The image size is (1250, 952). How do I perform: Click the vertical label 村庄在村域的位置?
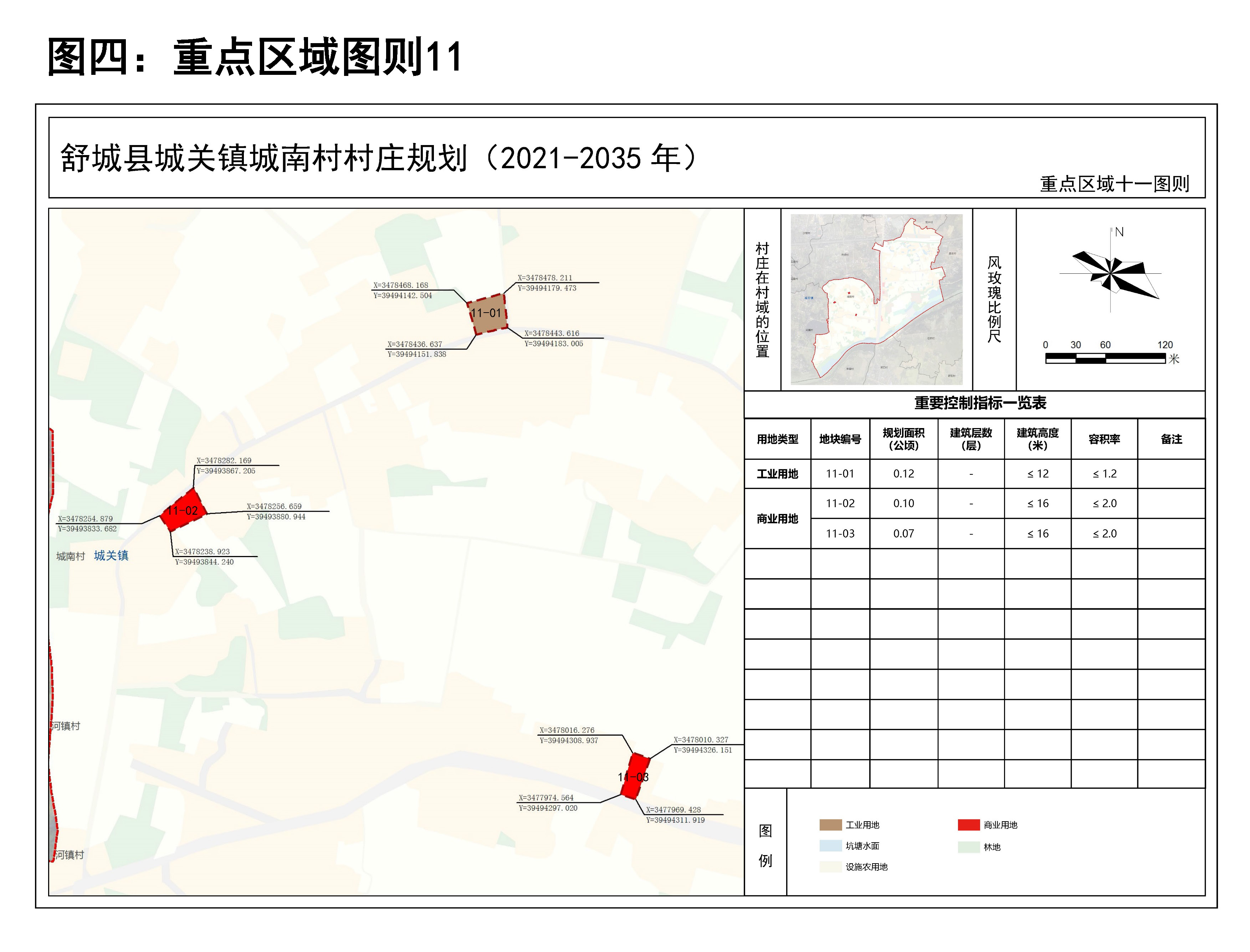(x=762, y=300)
